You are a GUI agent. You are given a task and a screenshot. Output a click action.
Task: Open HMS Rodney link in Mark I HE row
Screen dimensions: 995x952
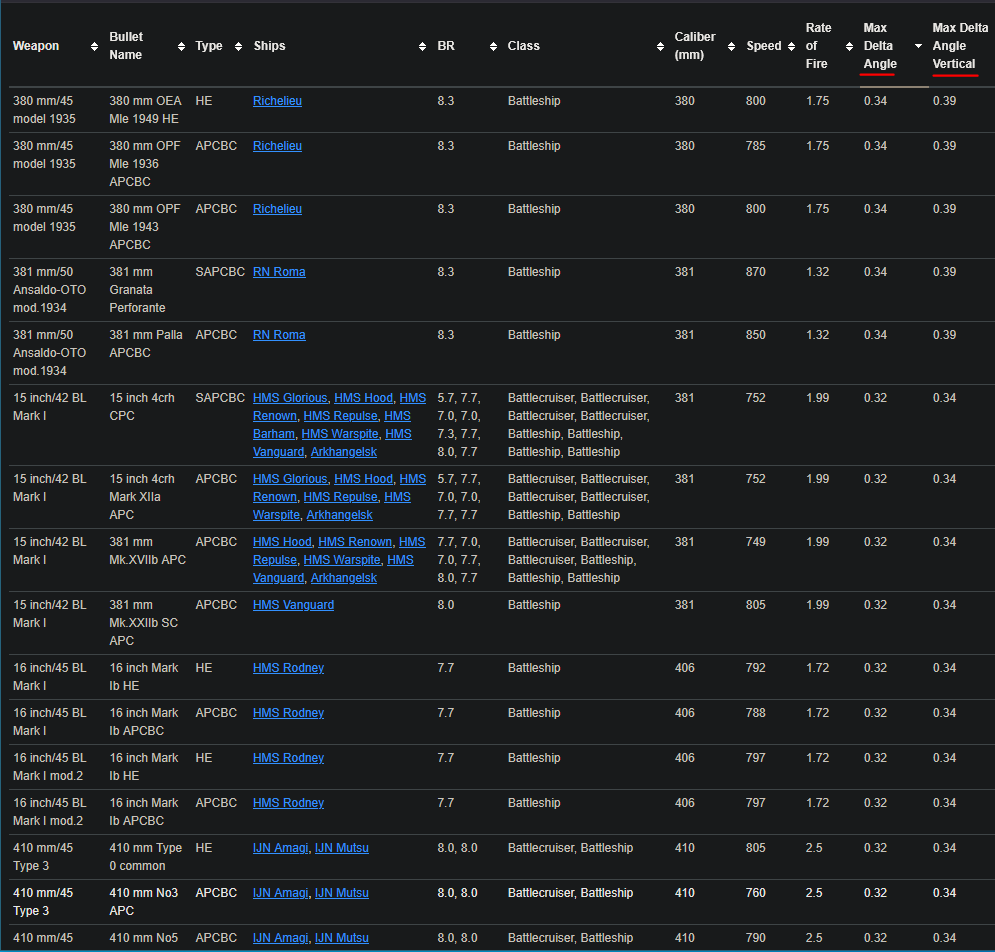pyautogui.click(x=288, y=668)
